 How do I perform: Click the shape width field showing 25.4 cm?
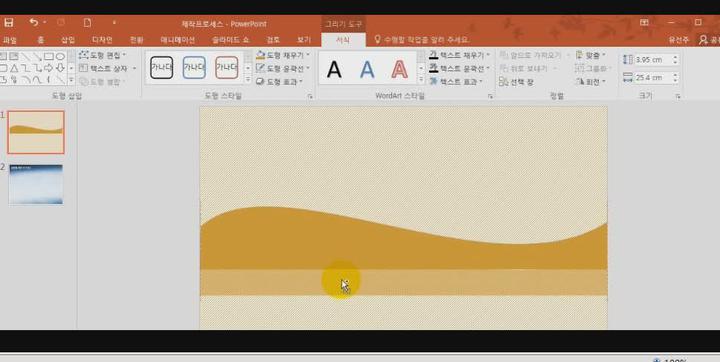point(652,78)
